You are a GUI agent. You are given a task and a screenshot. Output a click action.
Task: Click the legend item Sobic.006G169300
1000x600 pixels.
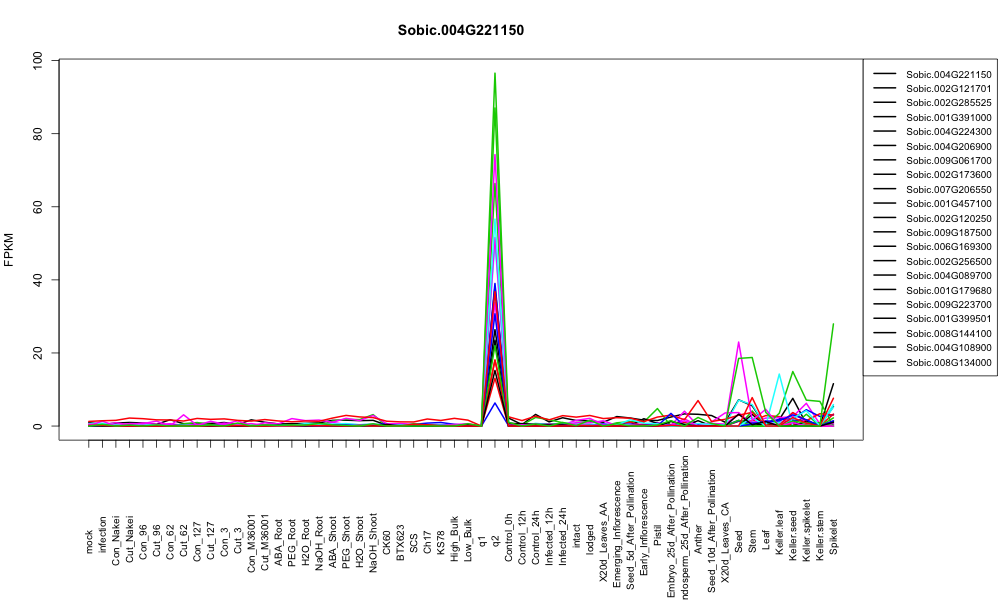948,247
